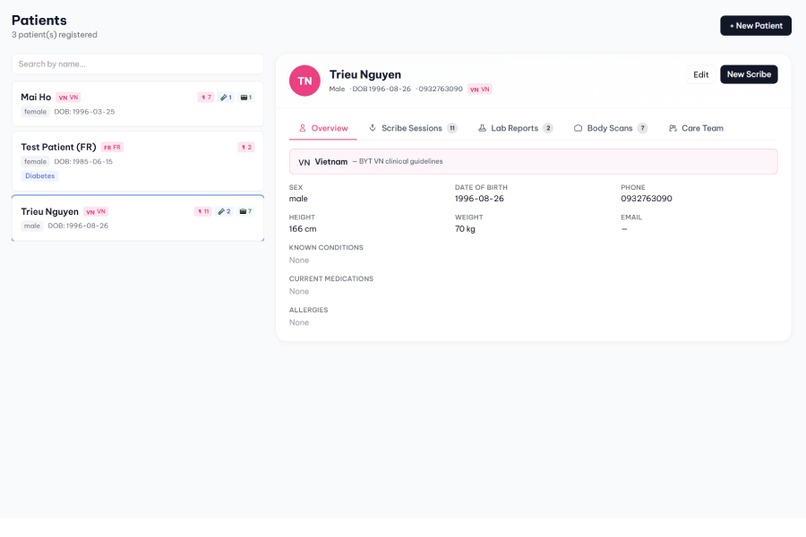Viewport: 806px width, 537px height.
Task: Click Mai Ho body scans badge 1
Action: (x=246, y=97)
